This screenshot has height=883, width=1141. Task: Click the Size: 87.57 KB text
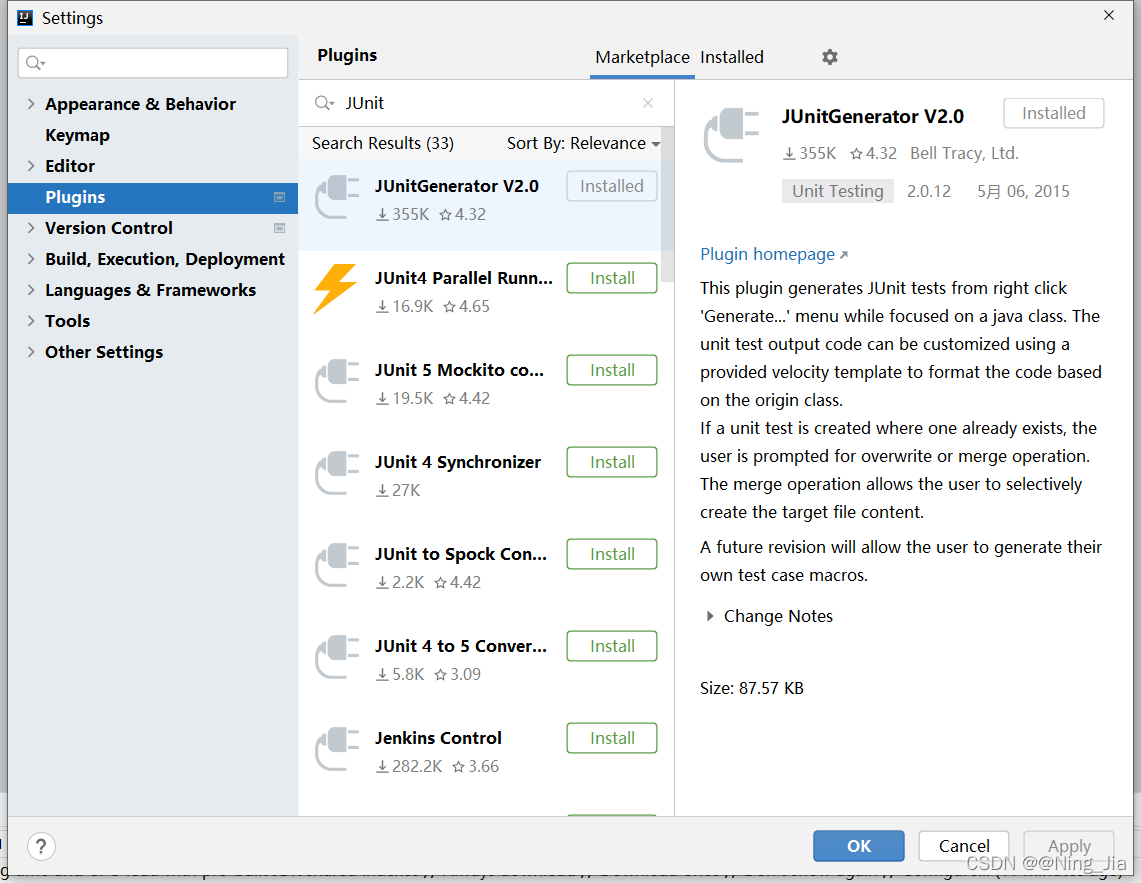point(752,689)
